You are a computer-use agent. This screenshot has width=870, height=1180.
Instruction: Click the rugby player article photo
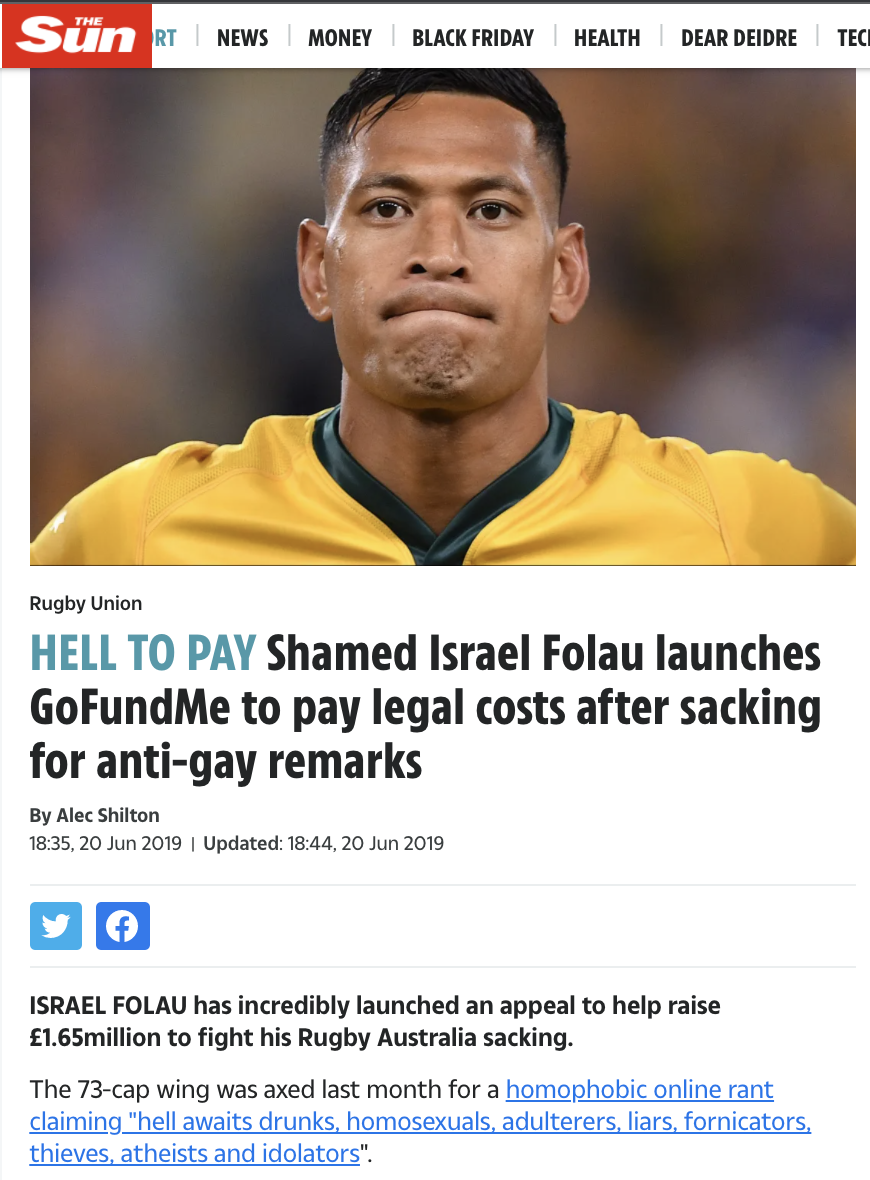443,316
